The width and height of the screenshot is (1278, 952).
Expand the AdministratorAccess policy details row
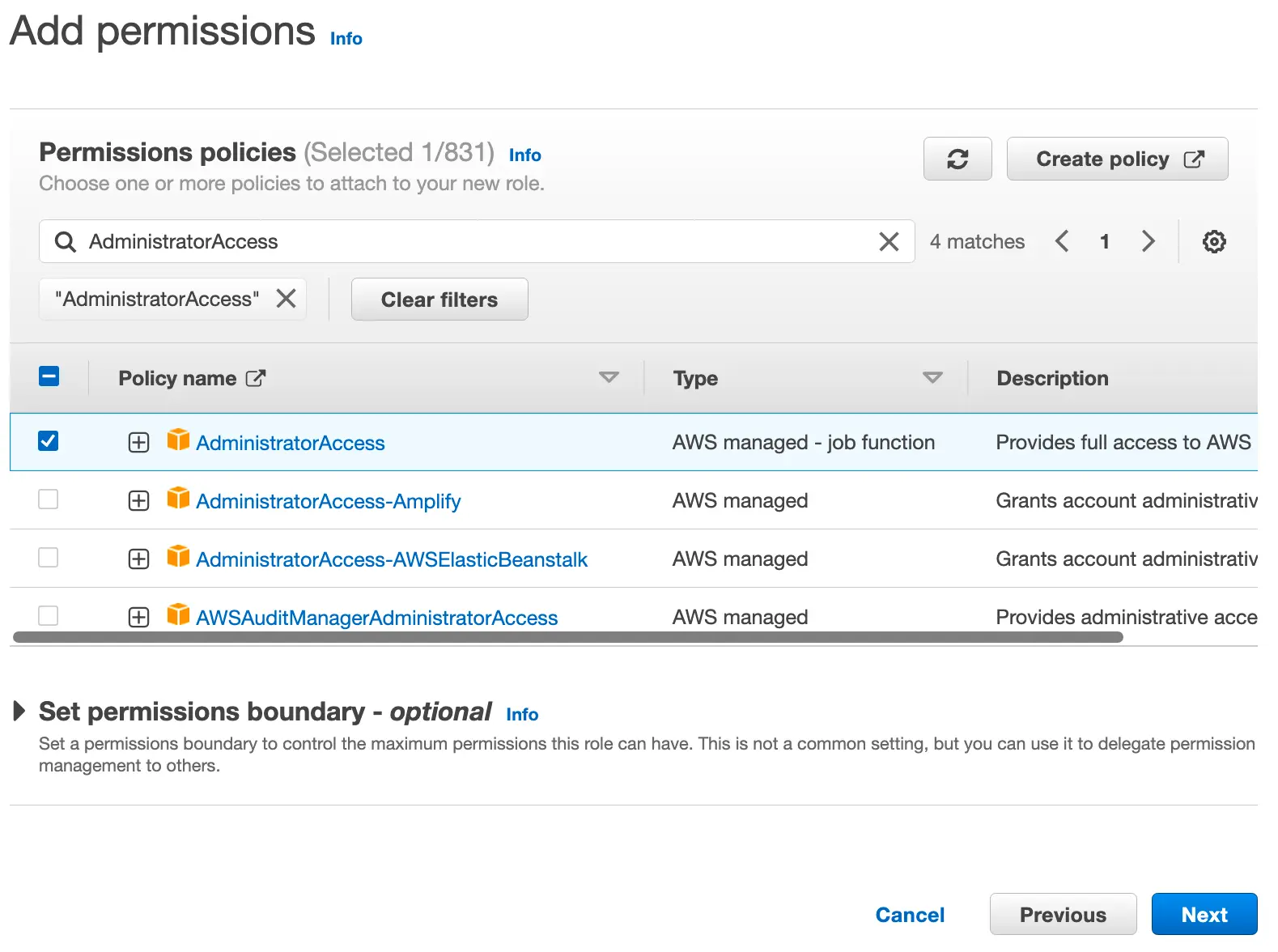point(139,443)
